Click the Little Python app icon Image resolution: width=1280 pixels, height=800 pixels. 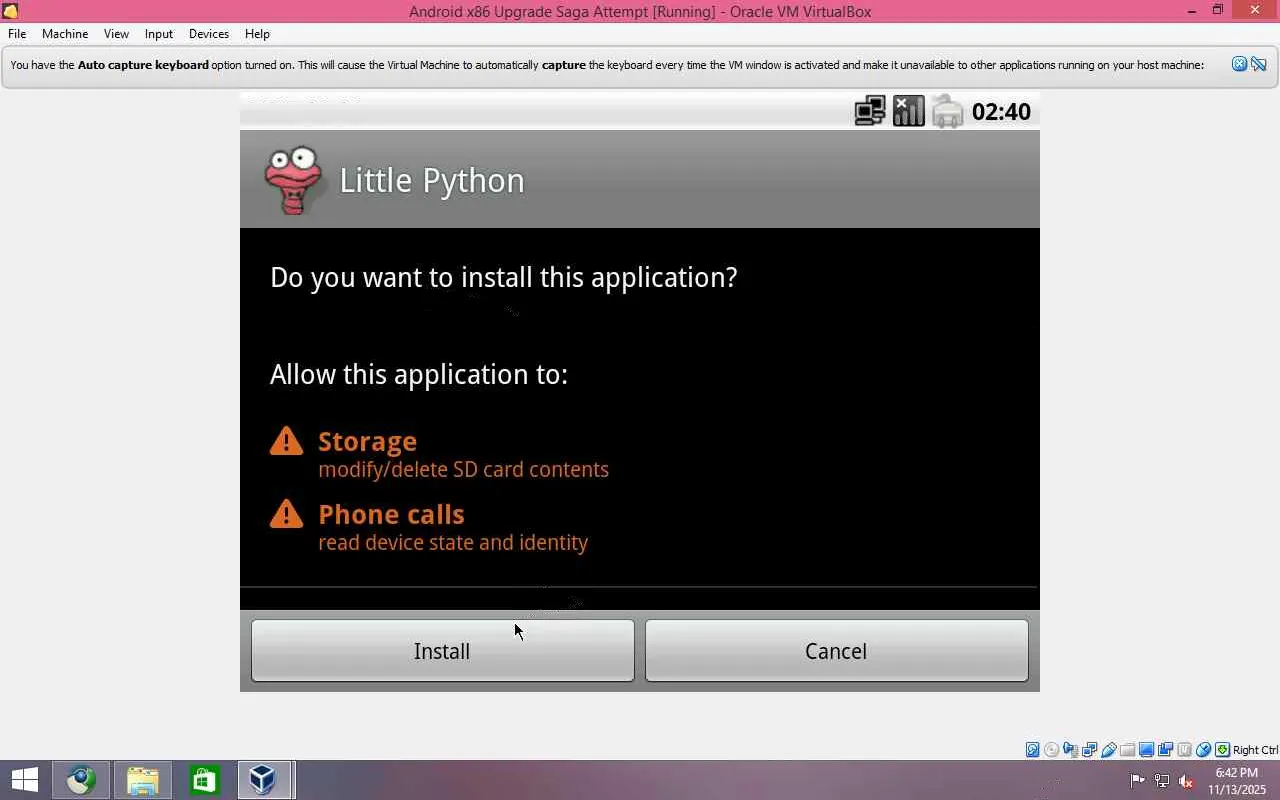(x=293, y=180)
